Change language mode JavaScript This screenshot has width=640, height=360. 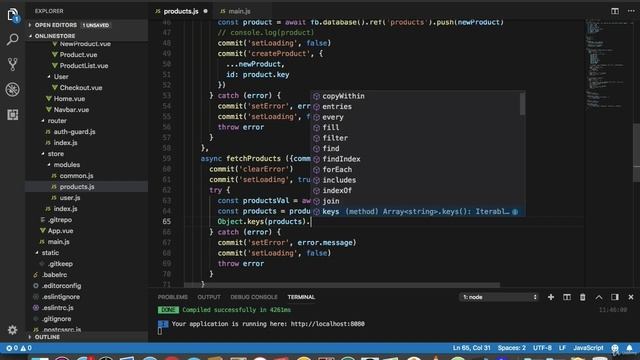pyautogui.click(x=588, y=348)
